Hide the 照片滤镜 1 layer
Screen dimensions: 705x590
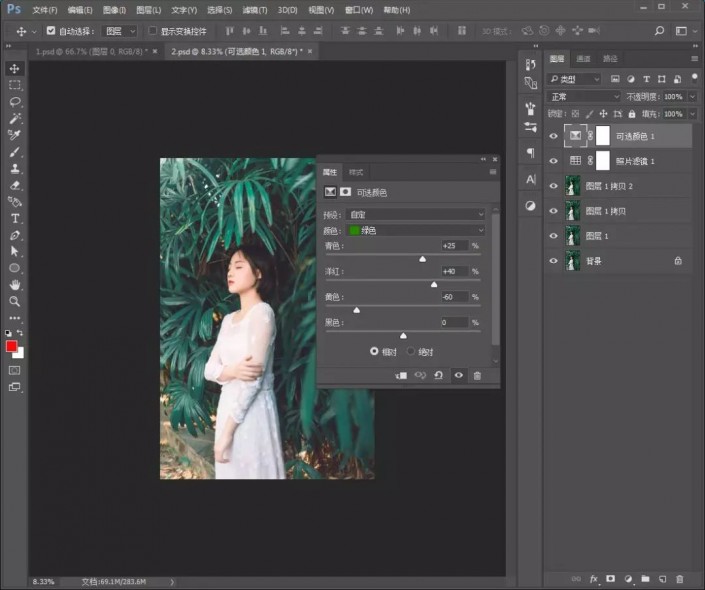(553, 161)
